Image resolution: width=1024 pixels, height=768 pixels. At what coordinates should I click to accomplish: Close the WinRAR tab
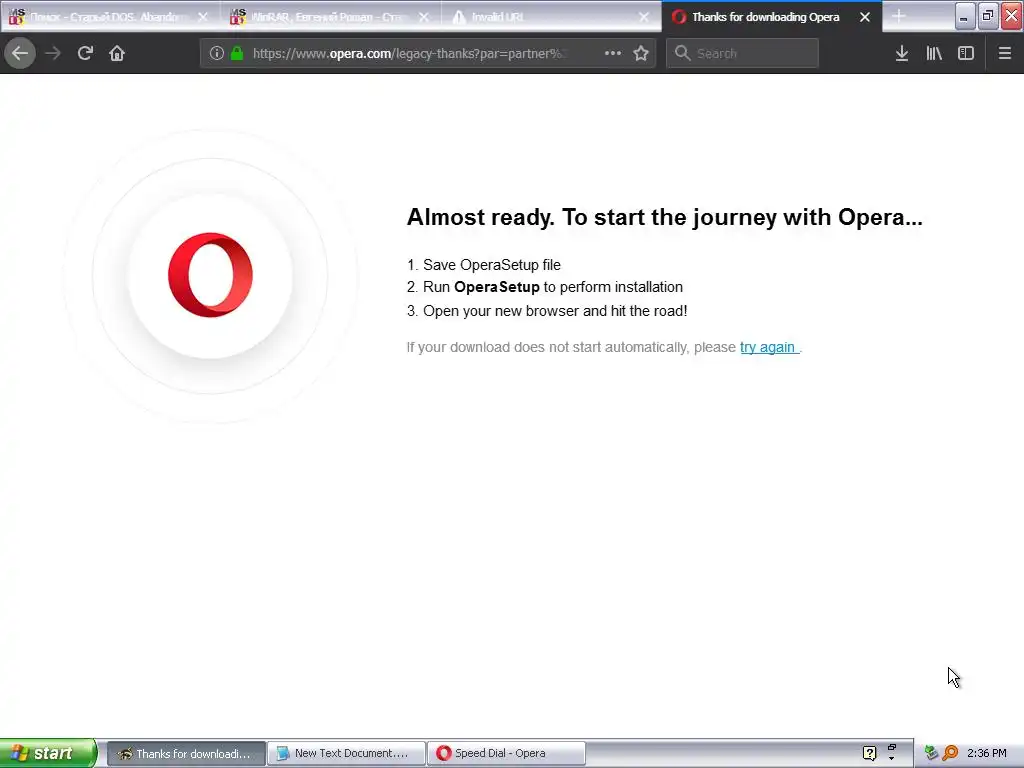[x=424, y=17]
